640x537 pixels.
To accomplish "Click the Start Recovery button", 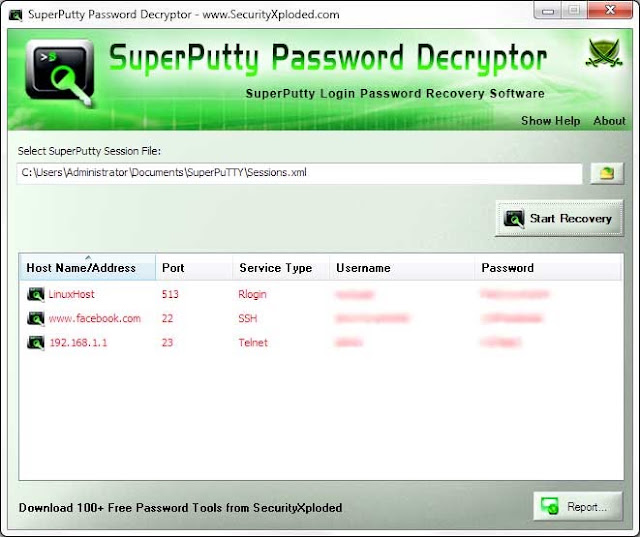I will point(560,218).
